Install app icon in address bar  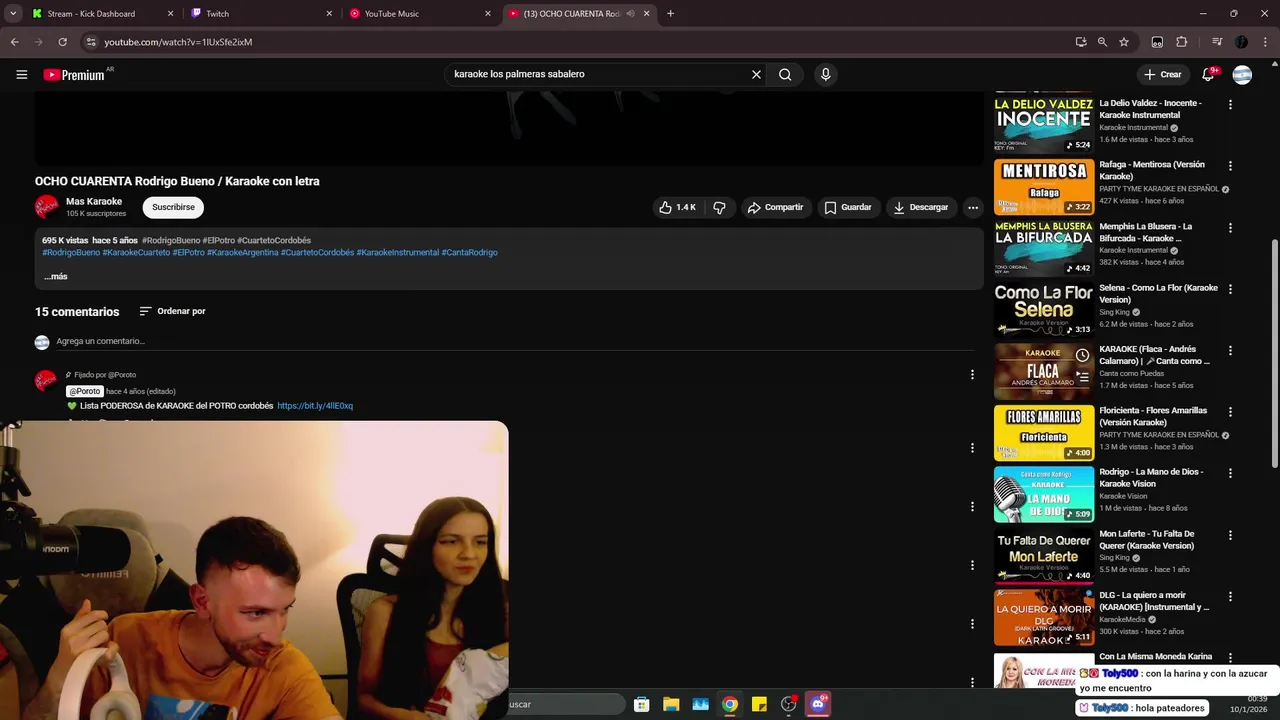click(1081, 42)
